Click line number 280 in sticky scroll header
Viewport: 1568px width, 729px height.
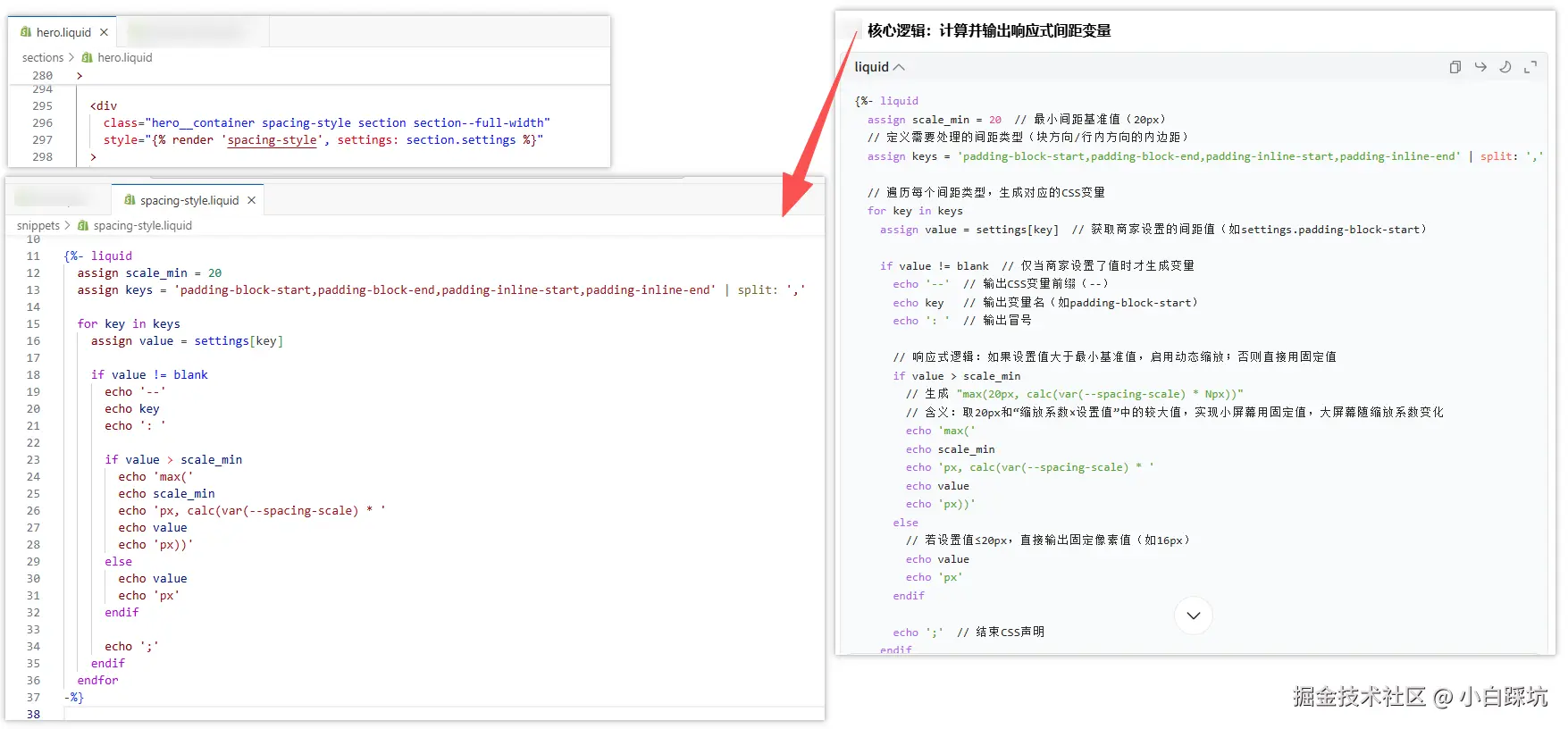[42, 75]
